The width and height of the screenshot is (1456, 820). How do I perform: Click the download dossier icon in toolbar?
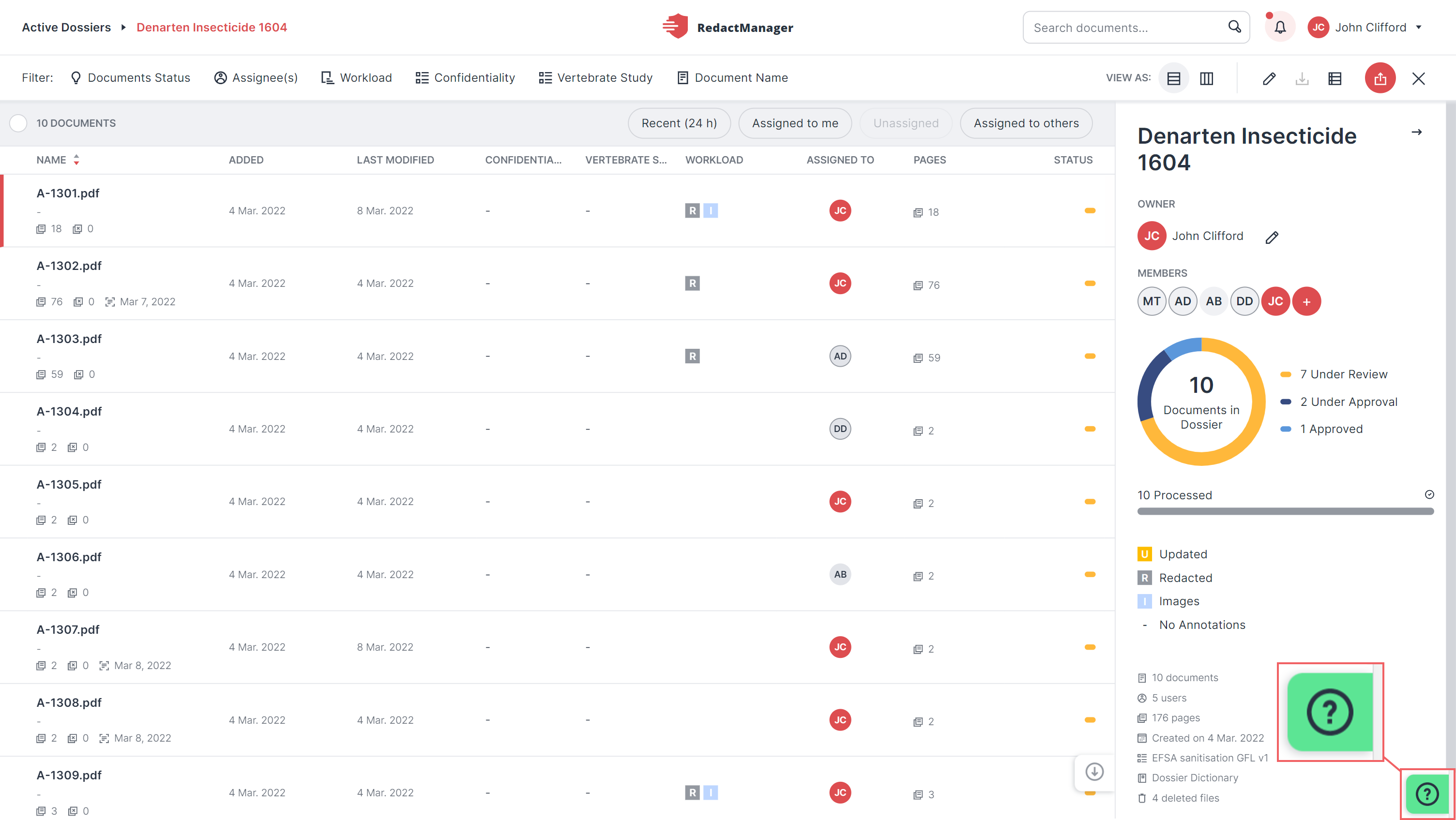tap(1302, 78)
